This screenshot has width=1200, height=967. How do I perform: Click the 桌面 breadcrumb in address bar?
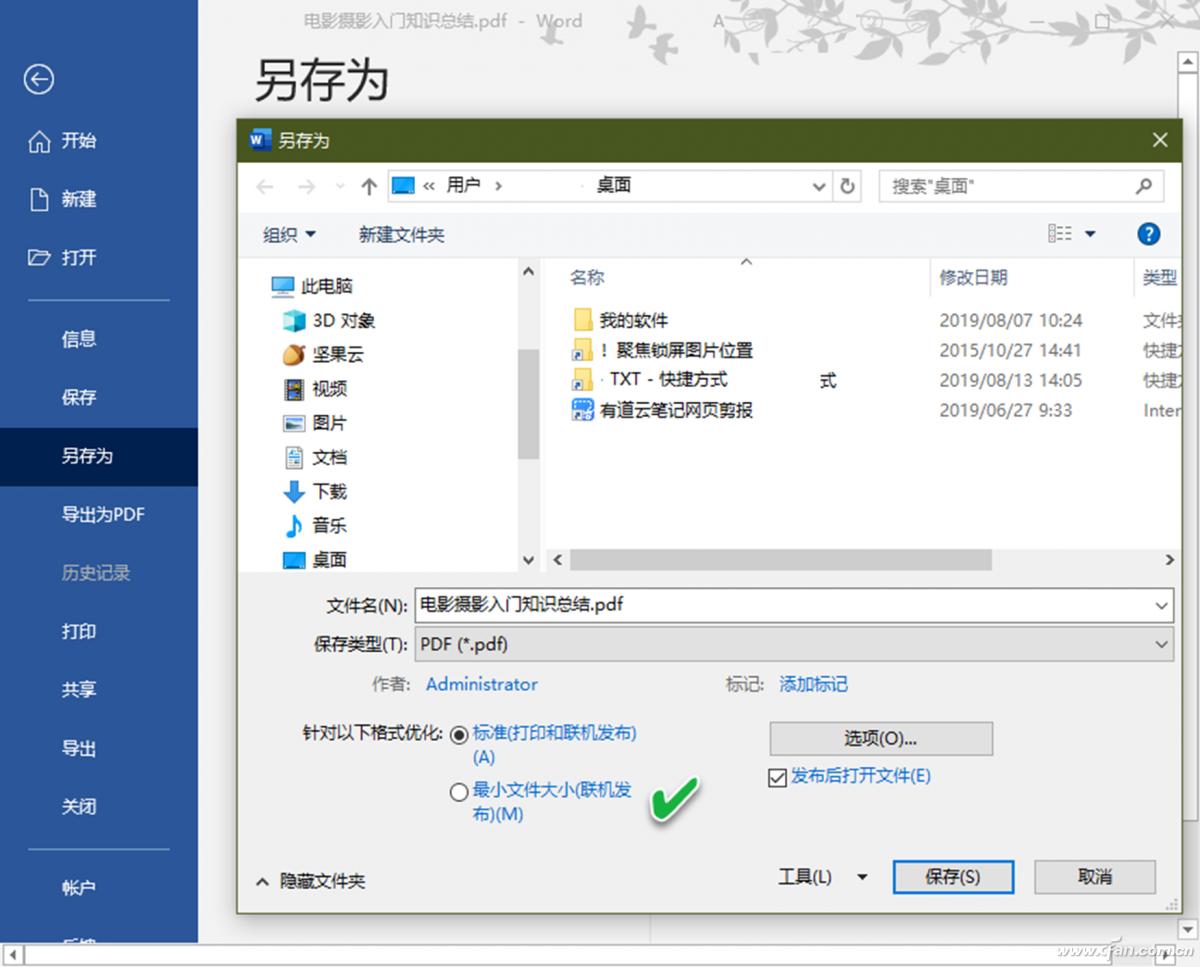coord(614,186)
